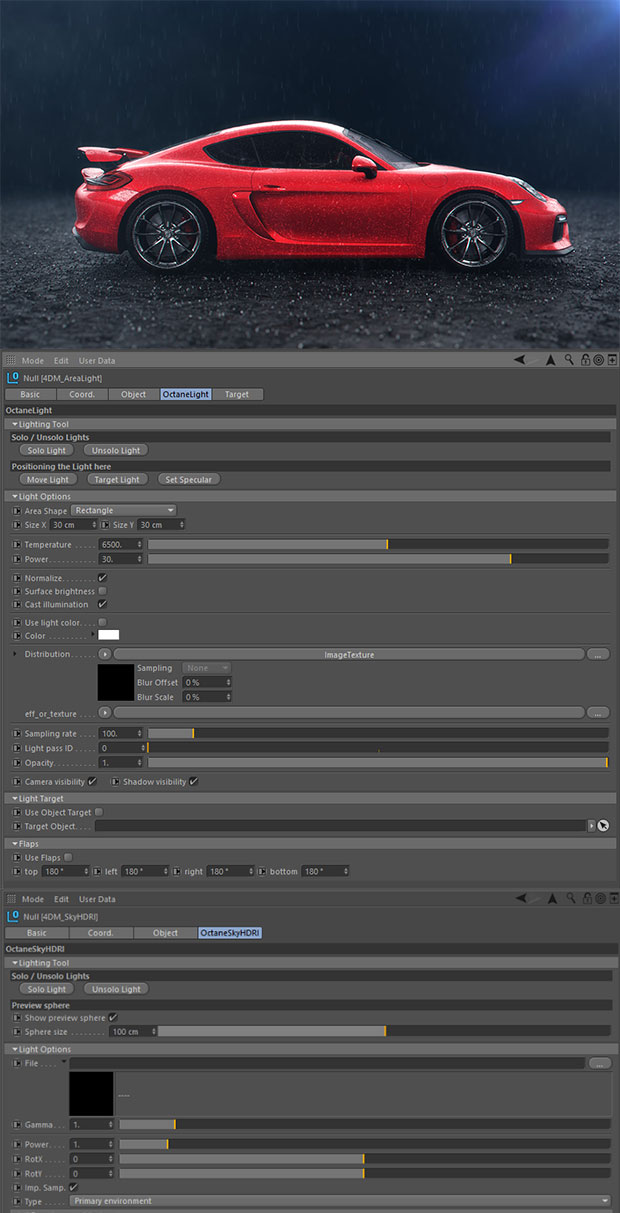Image resolution: width=620 pixels, height=1213 pixels.
Task: Toggle Show preview sphere checkbox
Action: 112,1017
